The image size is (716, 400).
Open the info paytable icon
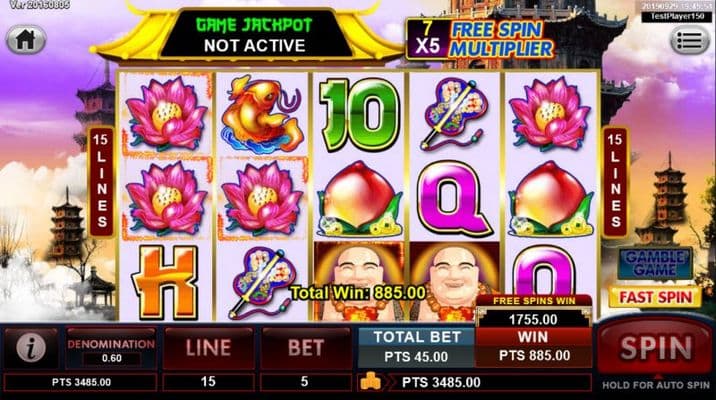coord(31,347)
